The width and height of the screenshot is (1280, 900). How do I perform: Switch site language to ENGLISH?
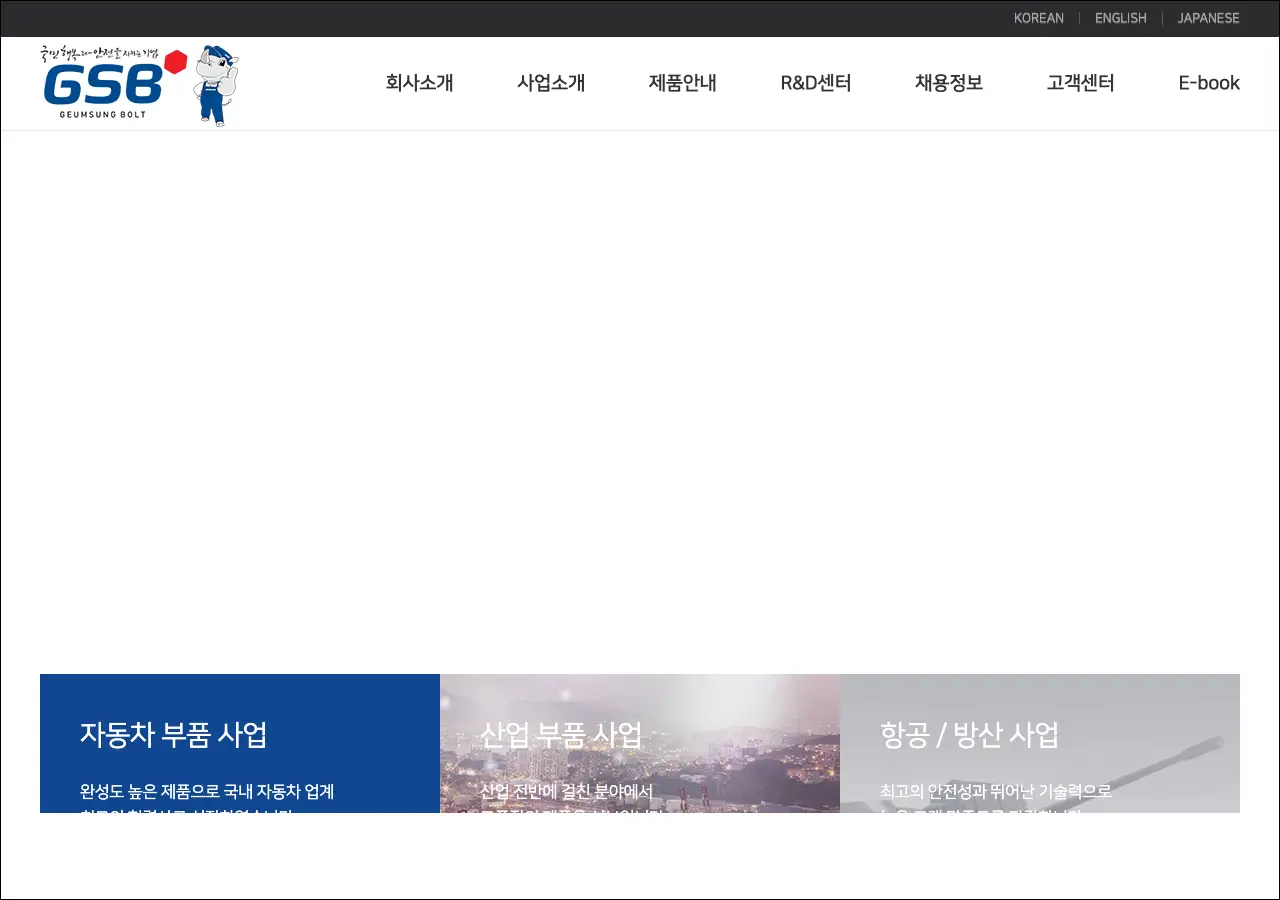click(1120, 18)
